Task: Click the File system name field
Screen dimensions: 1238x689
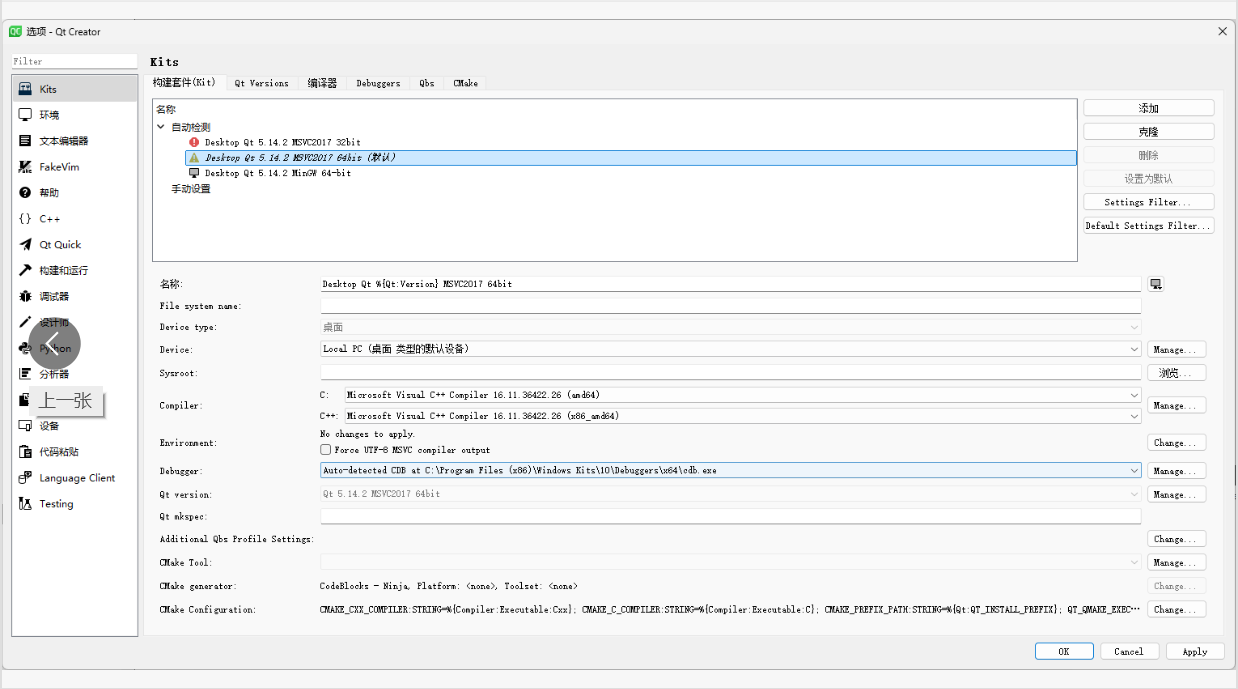Action: (730, 306)
